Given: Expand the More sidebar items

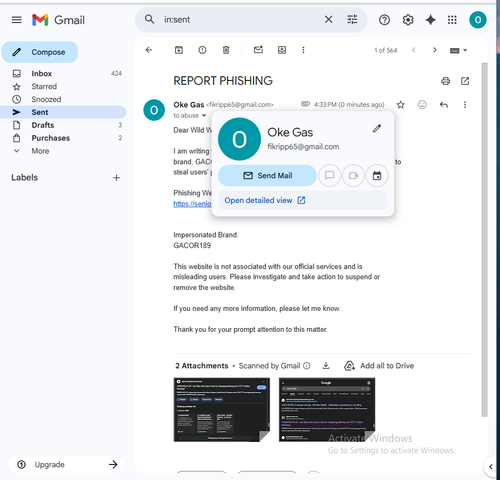Looking at the screenshot, I should [63, 151].
